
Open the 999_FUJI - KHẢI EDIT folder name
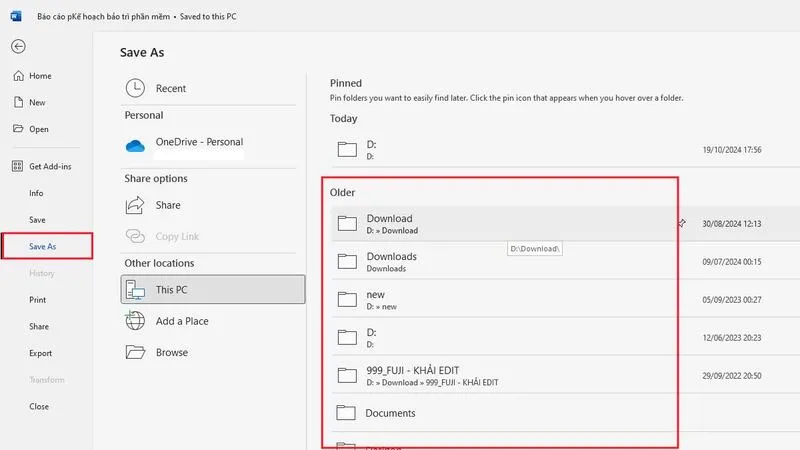coord(413,370)
